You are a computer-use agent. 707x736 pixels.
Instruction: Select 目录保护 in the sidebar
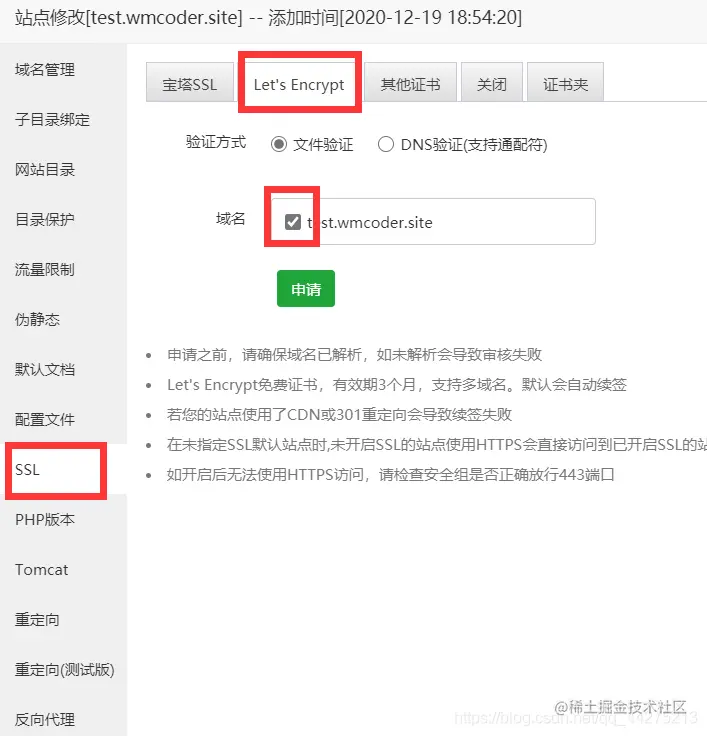[x=63, y=219]
